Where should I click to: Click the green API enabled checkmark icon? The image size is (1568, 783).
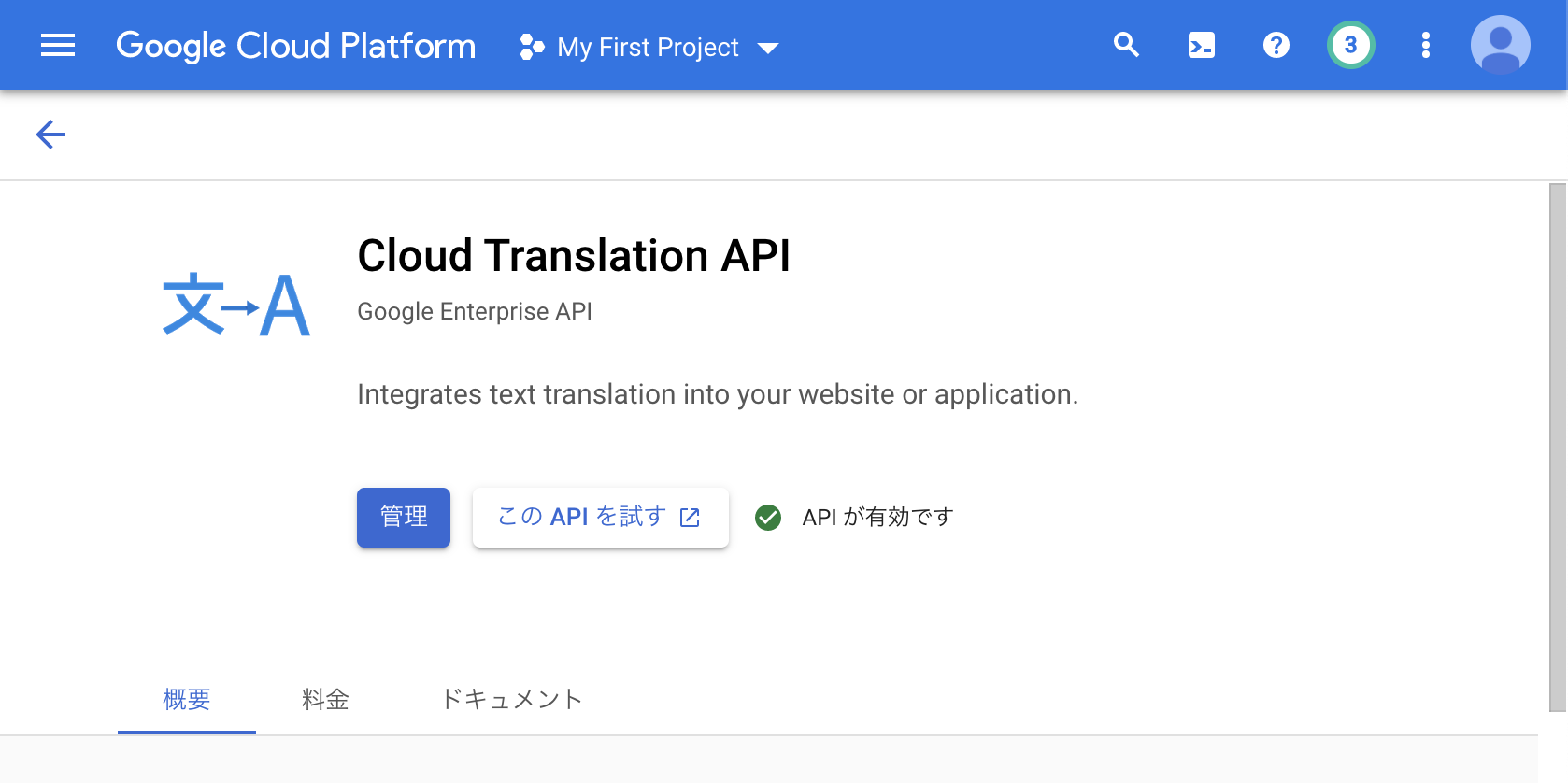pyautogui.click(x=768, y=517)
